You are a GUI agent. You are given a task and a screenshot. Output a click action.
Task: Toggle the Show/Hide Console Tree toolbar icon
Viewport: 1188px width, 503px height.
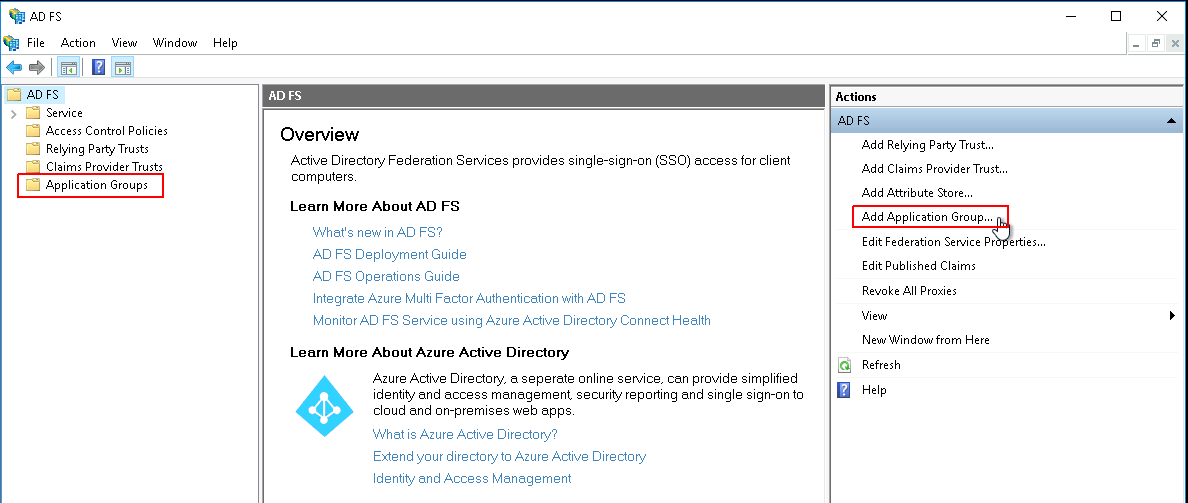click(68, 67)
